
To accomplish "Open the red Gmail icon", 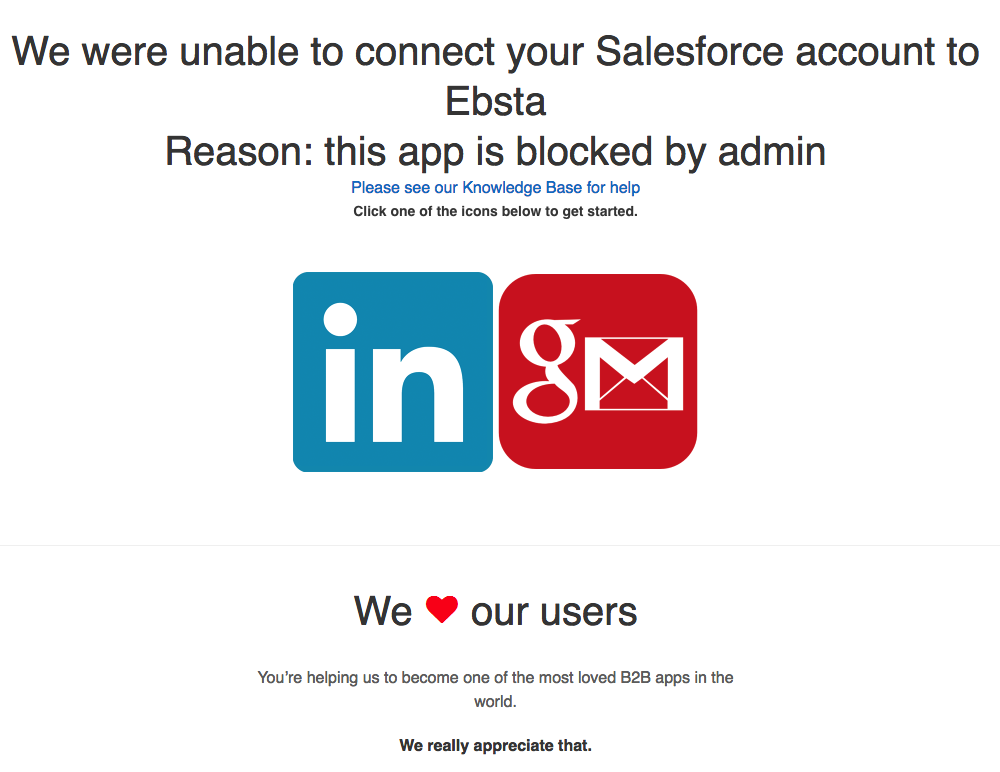I will tap(597, 371).
